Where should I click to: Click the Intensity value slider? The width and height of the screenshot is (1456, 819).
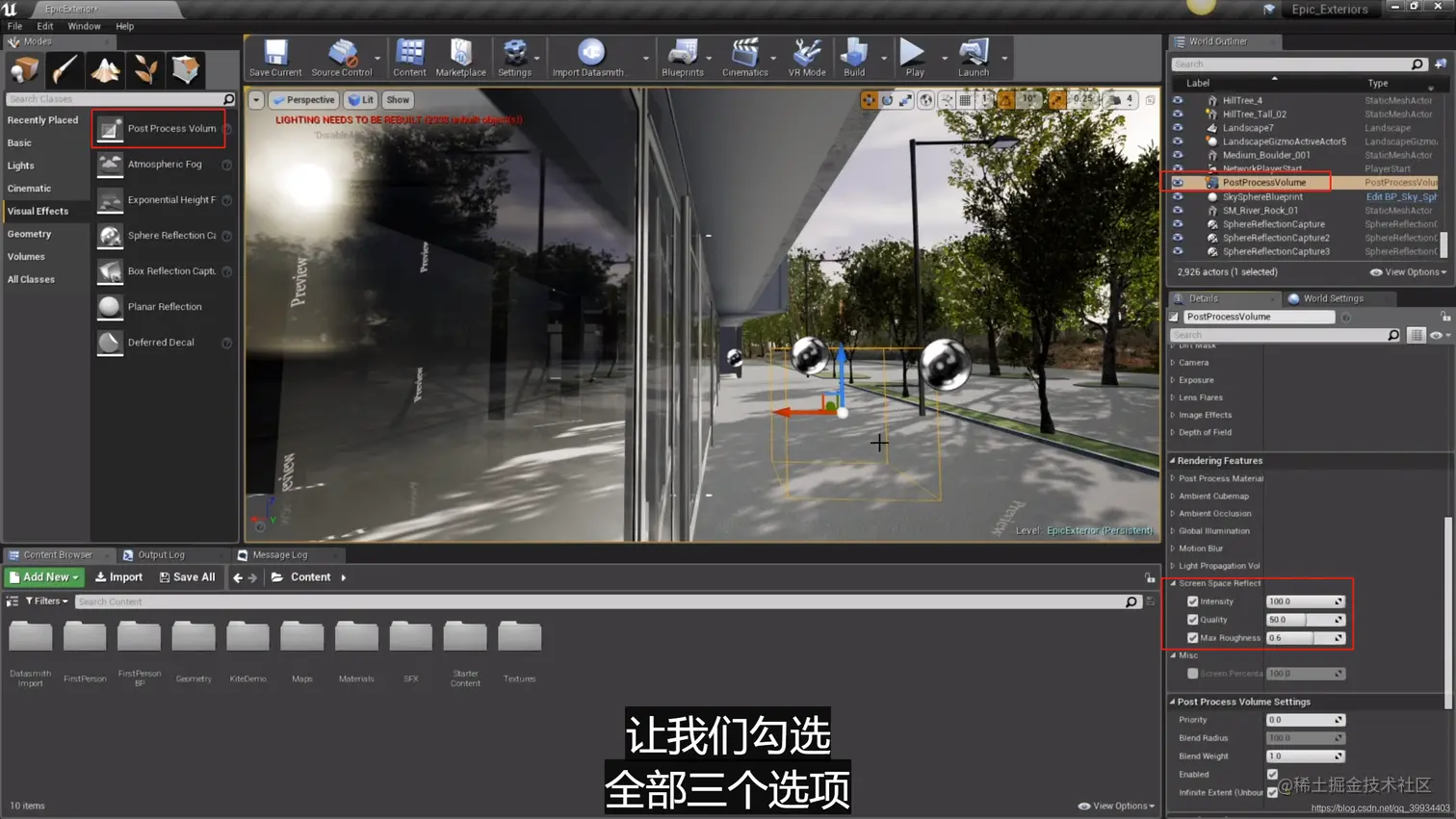[1305, 601]
